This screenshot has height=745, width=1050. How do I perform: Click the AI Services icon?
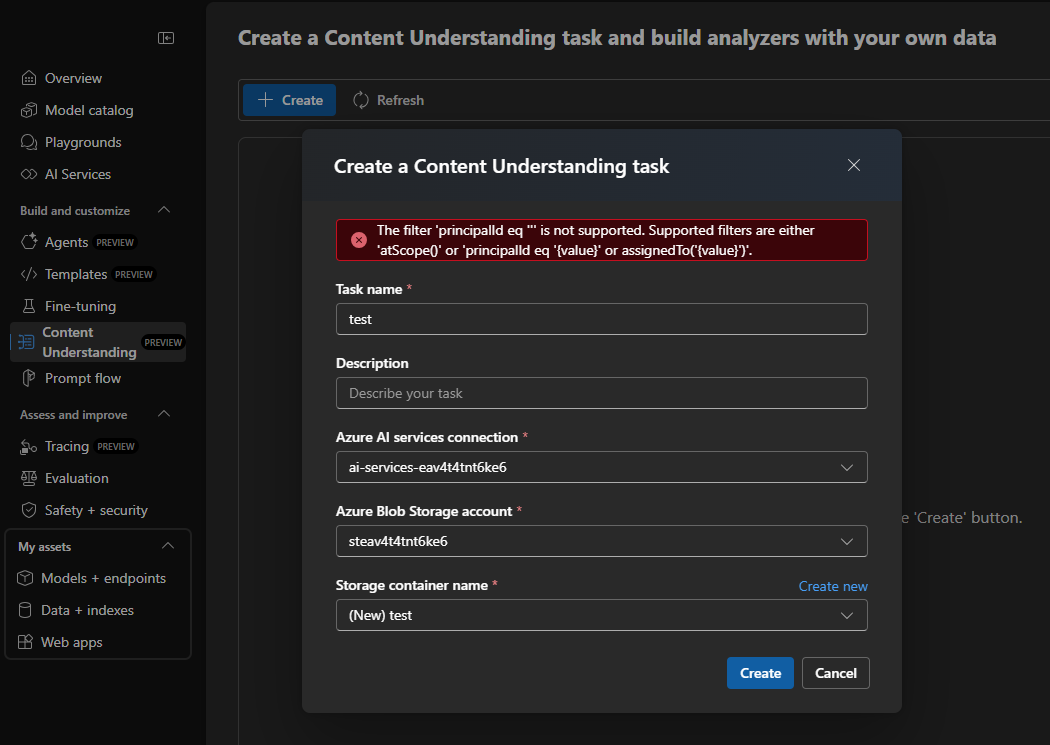(29, 174)
